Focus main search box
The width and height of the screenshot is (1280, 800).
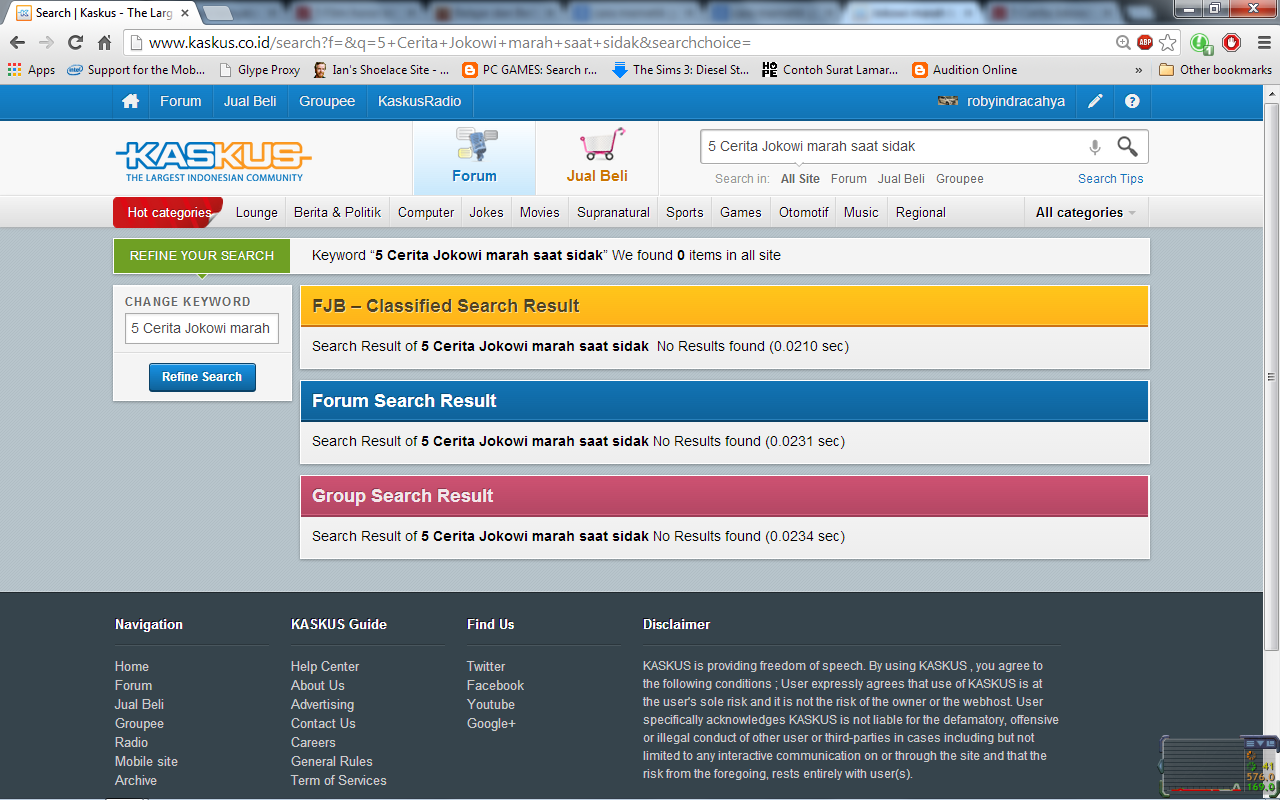[x=894, y=147]
